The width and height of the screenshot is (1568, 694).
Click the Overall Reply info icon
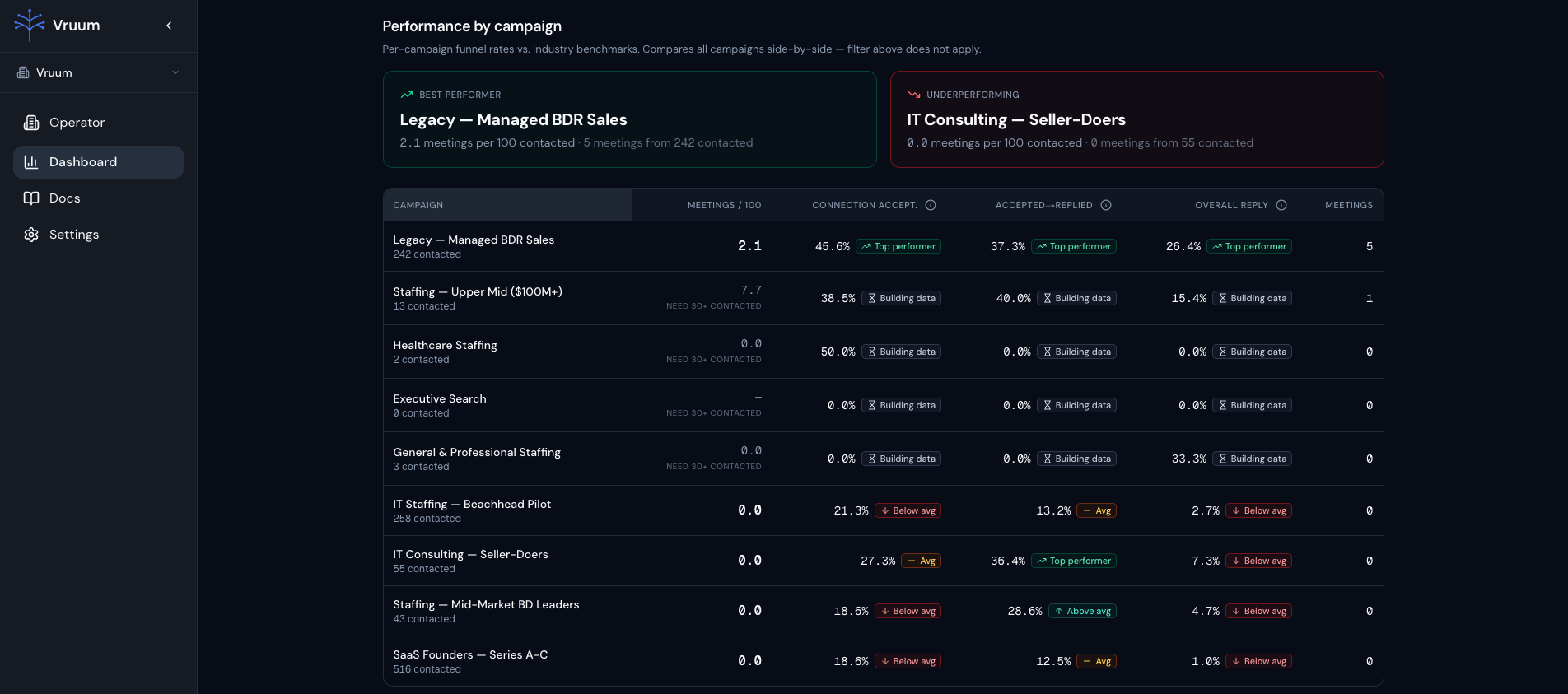coord(1281,205)
